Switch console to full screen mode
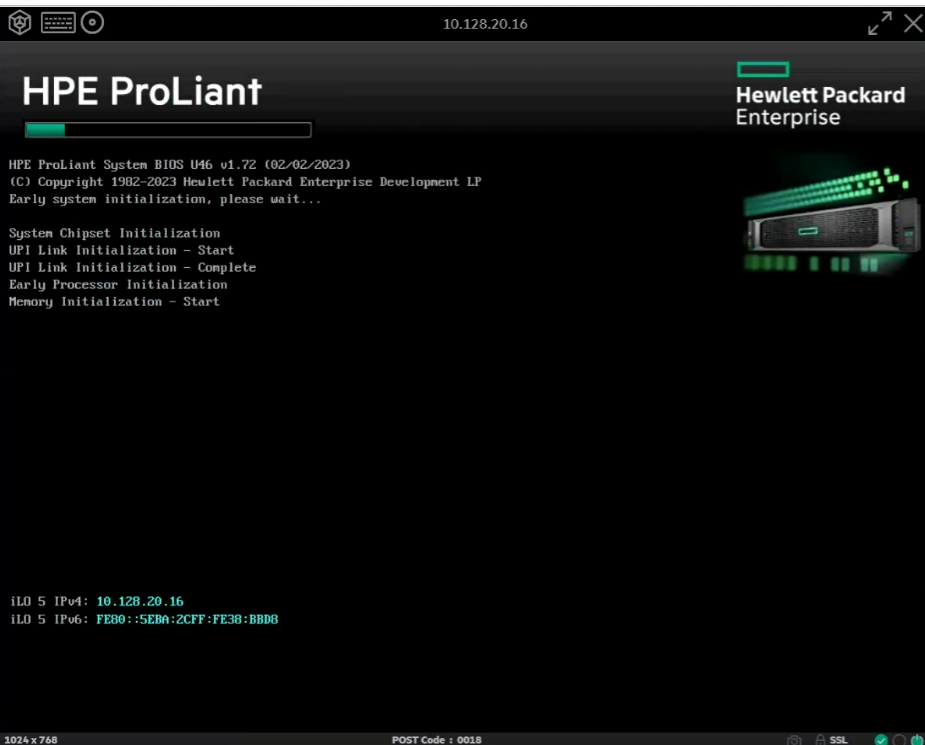The image size is (925, 745). tap(880, 24)
